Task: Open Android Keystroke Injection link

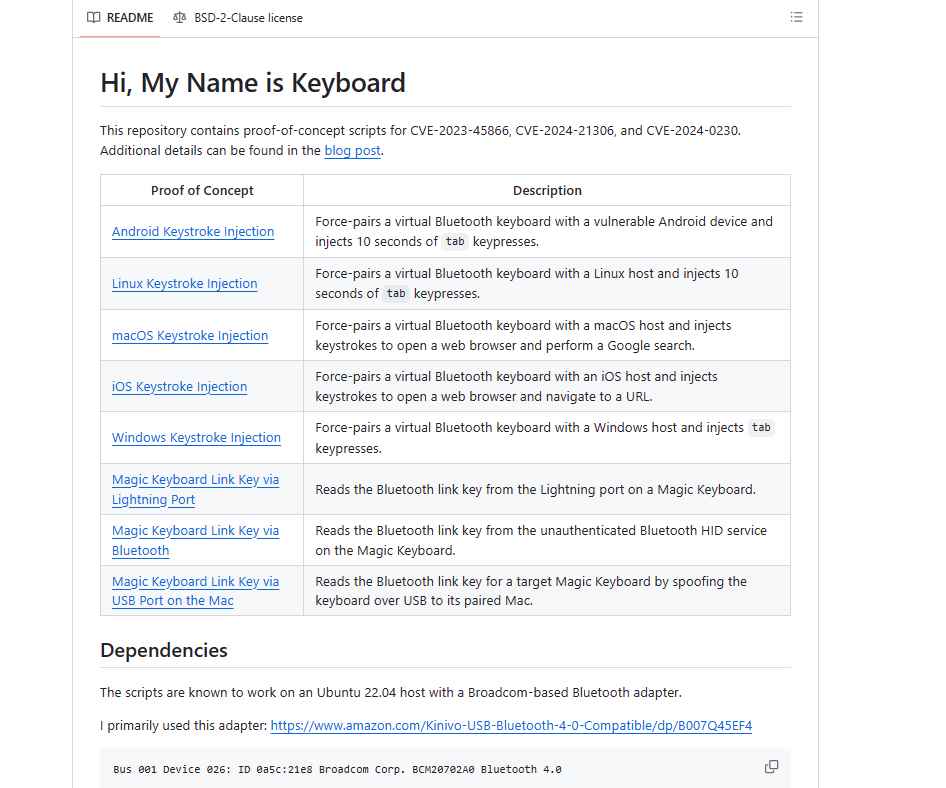Action: point(192,231)
